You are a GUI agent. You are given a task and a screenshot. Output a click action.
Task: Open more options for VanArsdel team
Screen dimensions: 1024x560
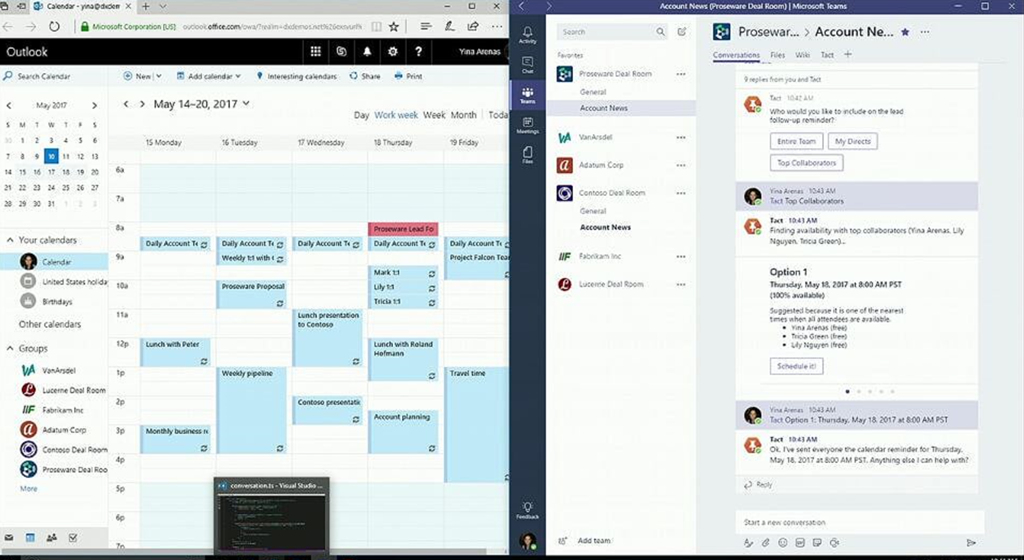[x=681, y=137]
